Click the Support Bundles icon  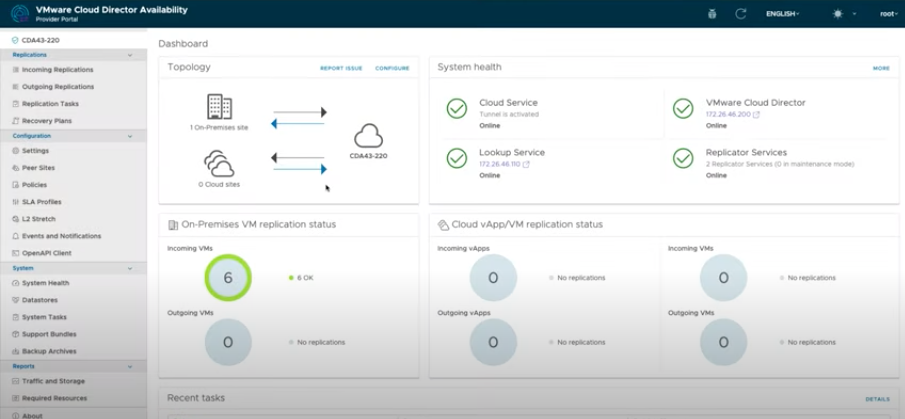16,334
